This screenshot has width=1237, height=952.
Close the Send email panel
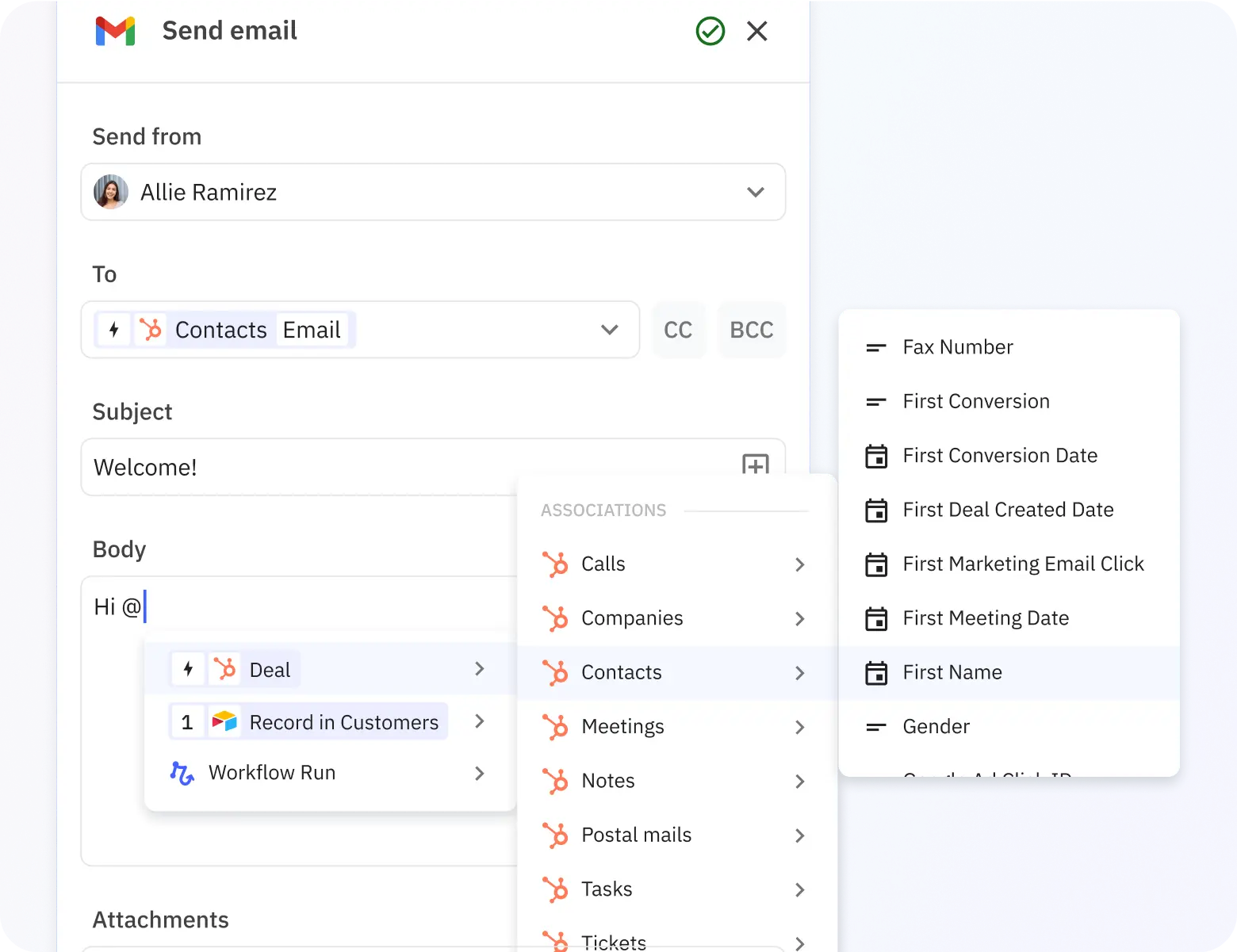tap(757, 32)
